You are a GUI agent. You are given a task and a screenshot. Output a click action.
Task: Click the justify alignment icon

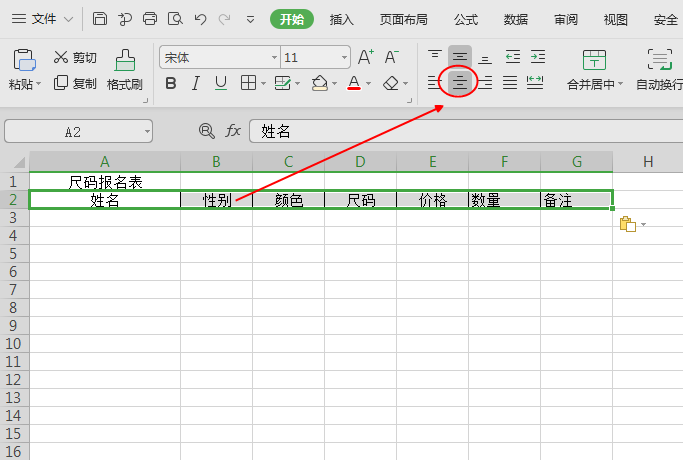point(510,82)
